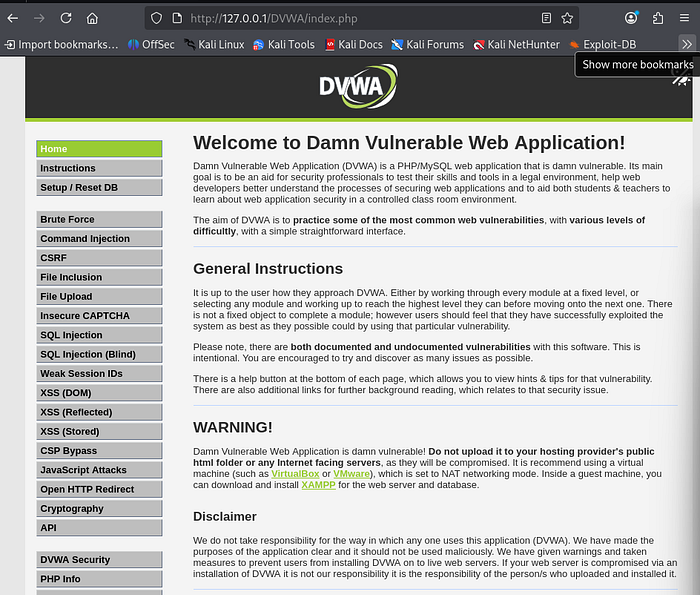This screenshot has height=595, width=700.
Task: Open the File Upload module
Action: tap(99, 296)
